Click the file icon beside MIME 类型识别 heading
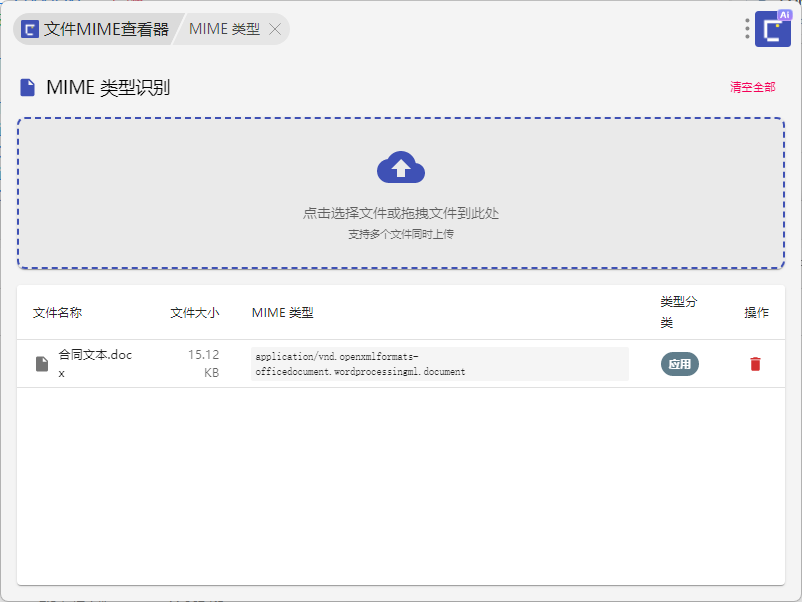The image size is (802, 602). click(29, 88)
